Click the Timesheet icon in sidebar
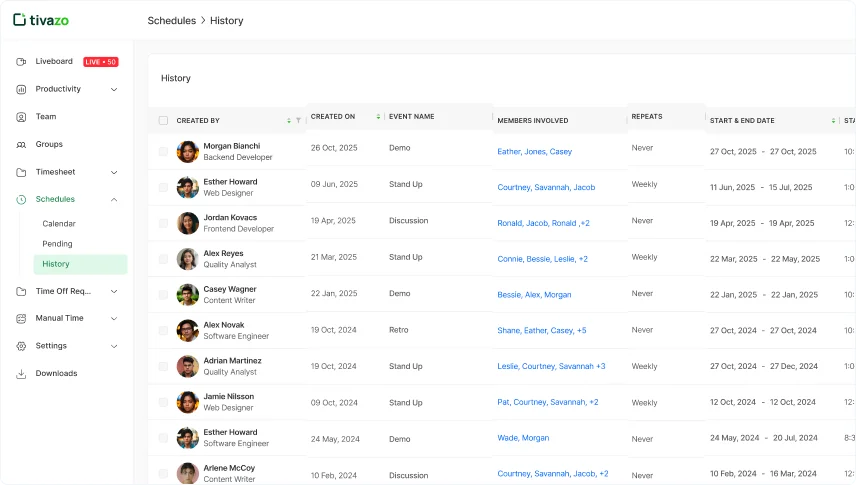The width and height of the screenshot is (856, 485). coord(21,172)
